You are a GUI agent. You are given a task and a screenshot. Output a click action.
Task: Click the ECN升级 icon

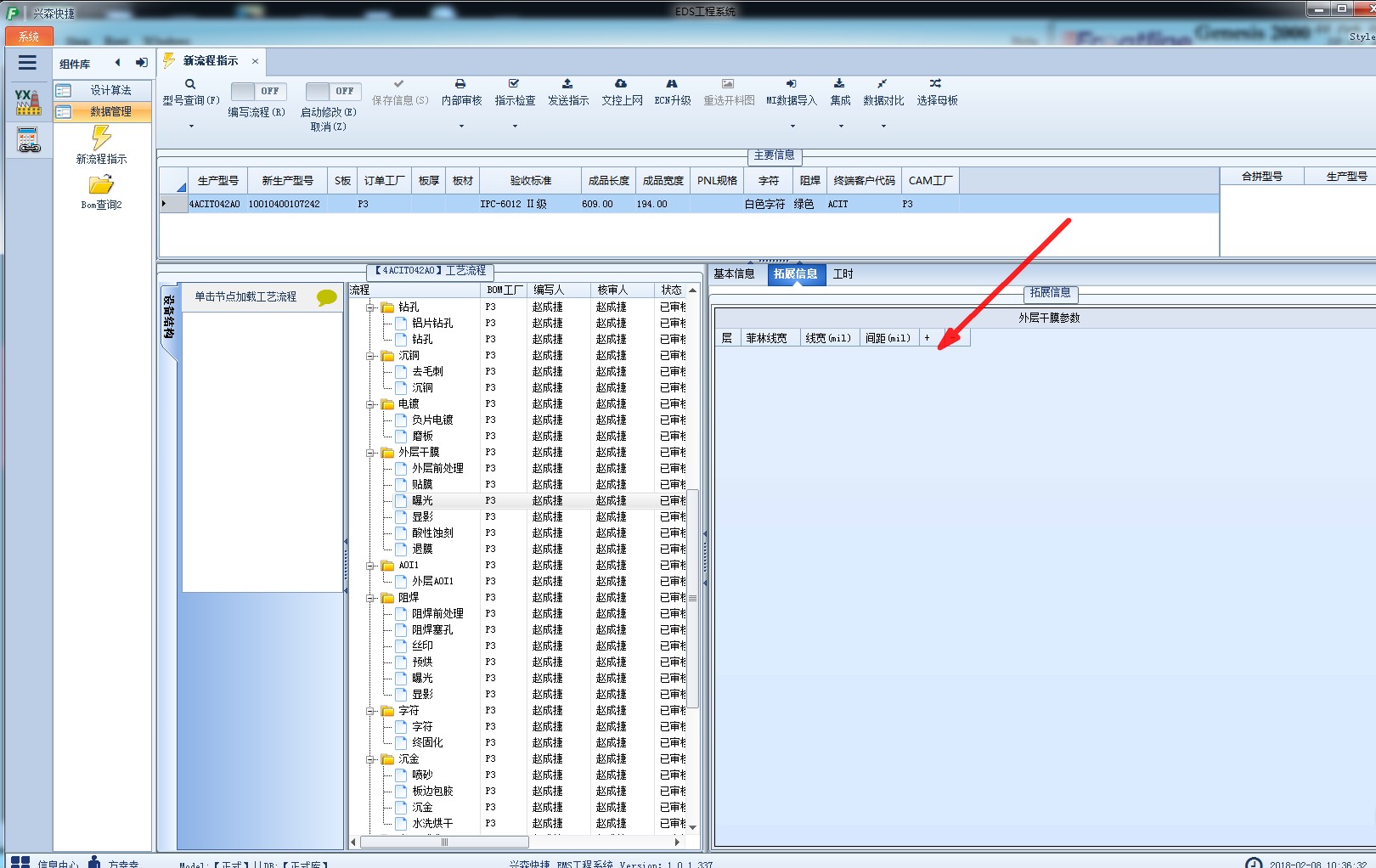672,84
